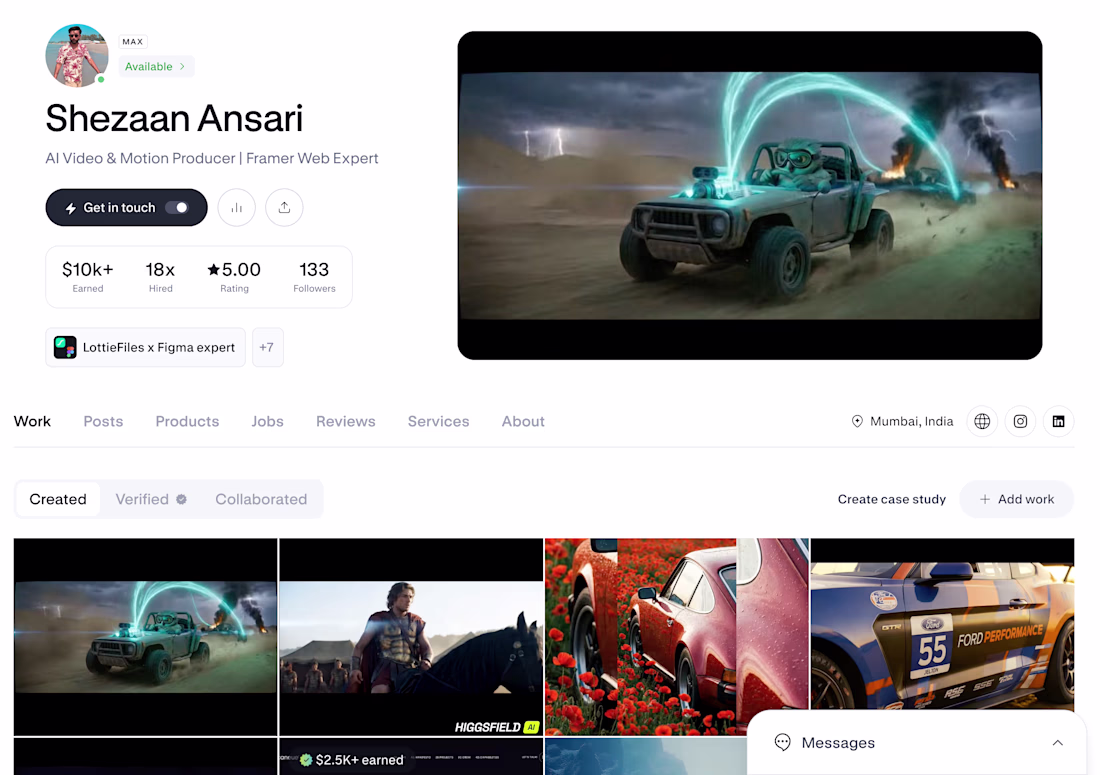Open the About tab
Viewport: 1100px width, 775px height.
coord(523,422)
